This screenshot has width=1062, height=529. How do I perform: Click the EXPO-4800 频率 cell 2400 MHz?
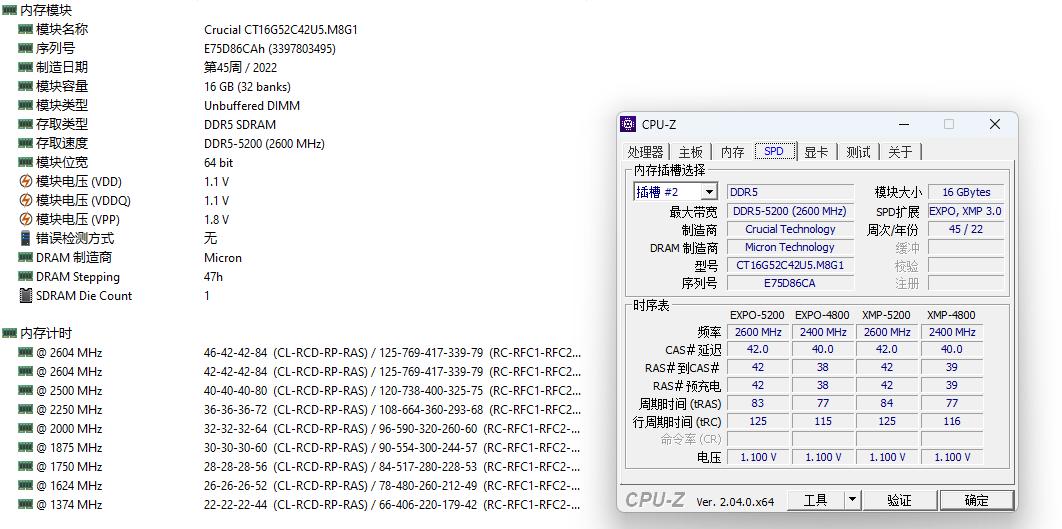(822, 332)
